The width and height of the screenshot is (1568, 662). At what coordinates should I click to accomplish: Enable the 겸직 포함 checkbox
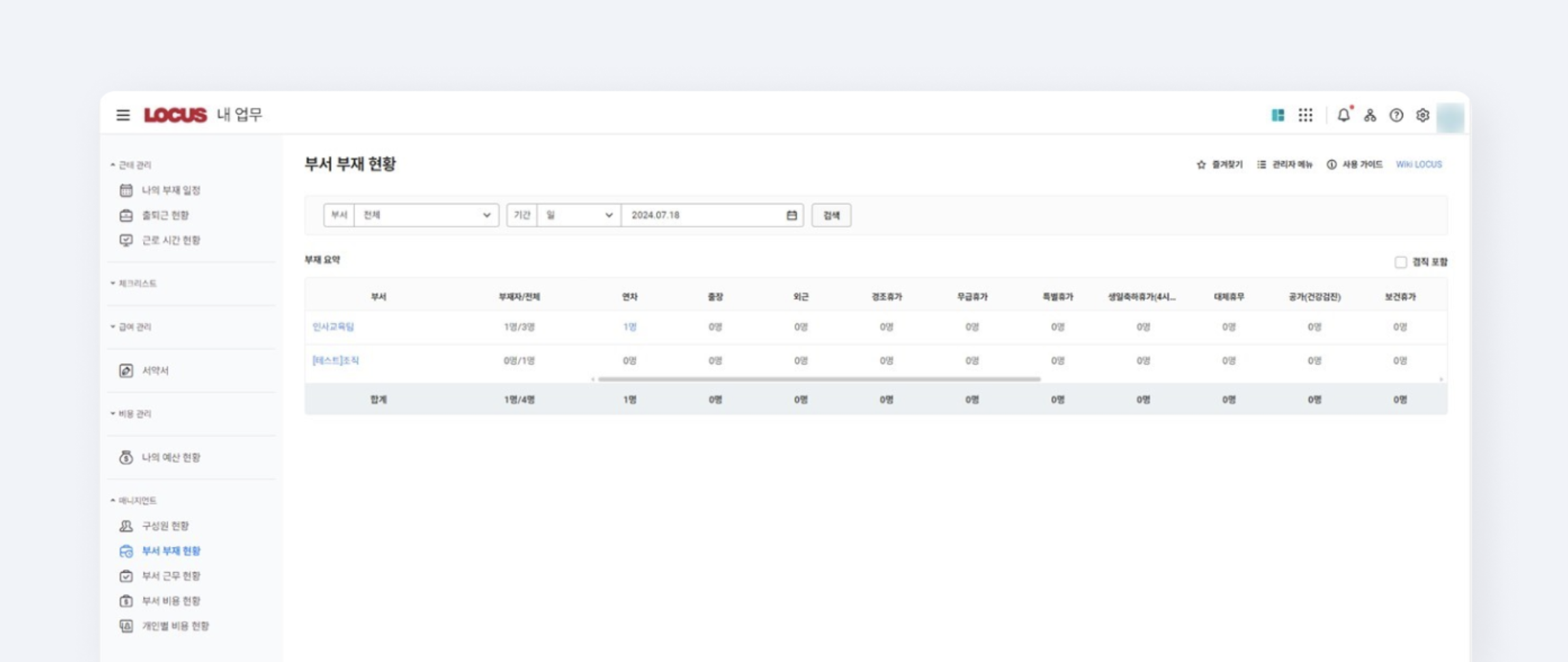[x=1400, y=262]
